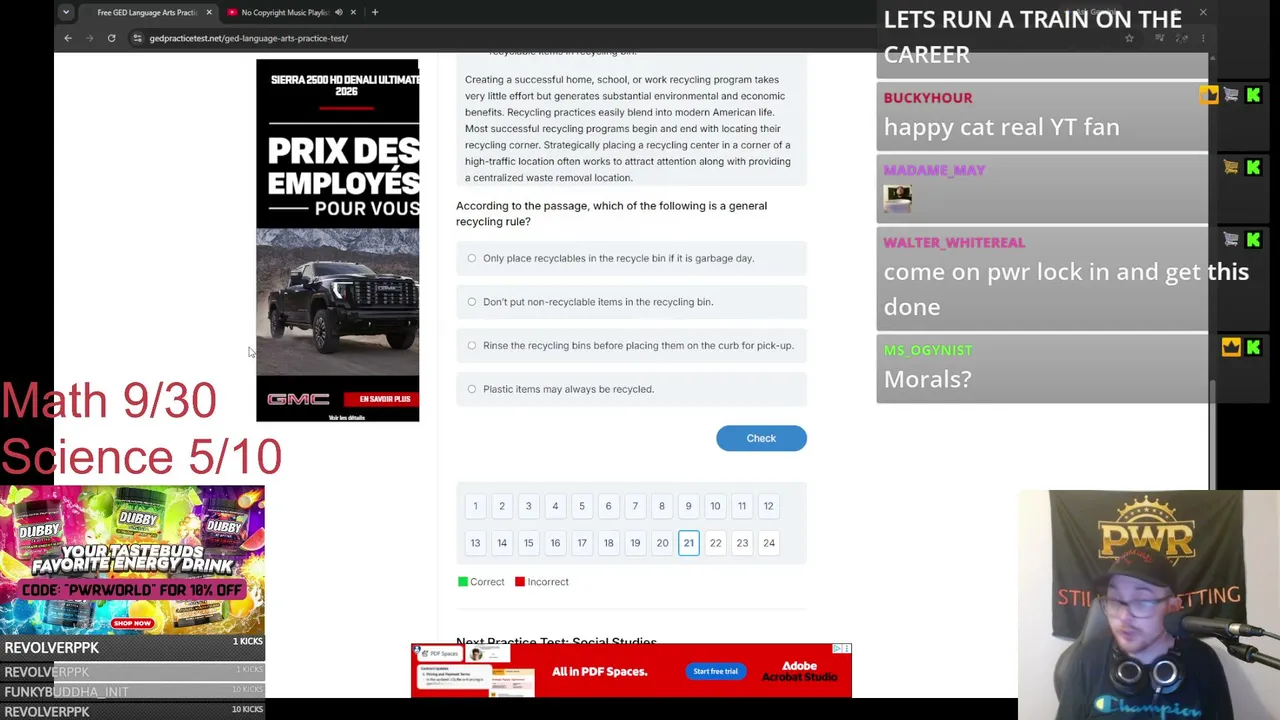Jump to question 8
Image resolution: width=1280 pixels, height=720 pixels.
[661, 506]
